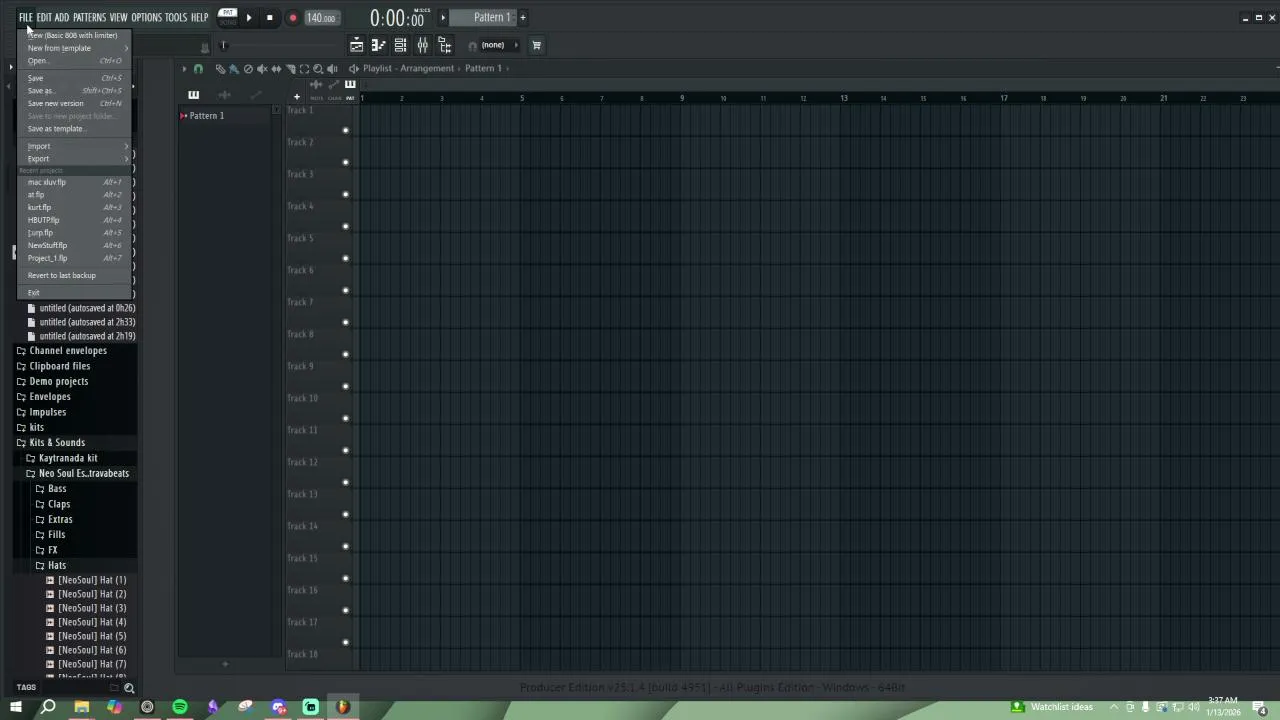Image resolution: width=1280 pixels, height=720 pixels.
Task: Expand the Import submenu
Action: pyautogui.click(x=74, y=146)
